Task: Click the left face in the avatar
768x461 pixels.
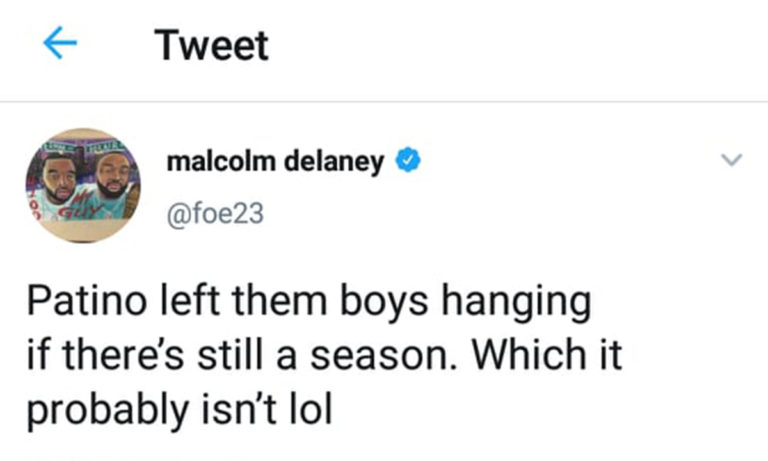Action: click(60, 180)
